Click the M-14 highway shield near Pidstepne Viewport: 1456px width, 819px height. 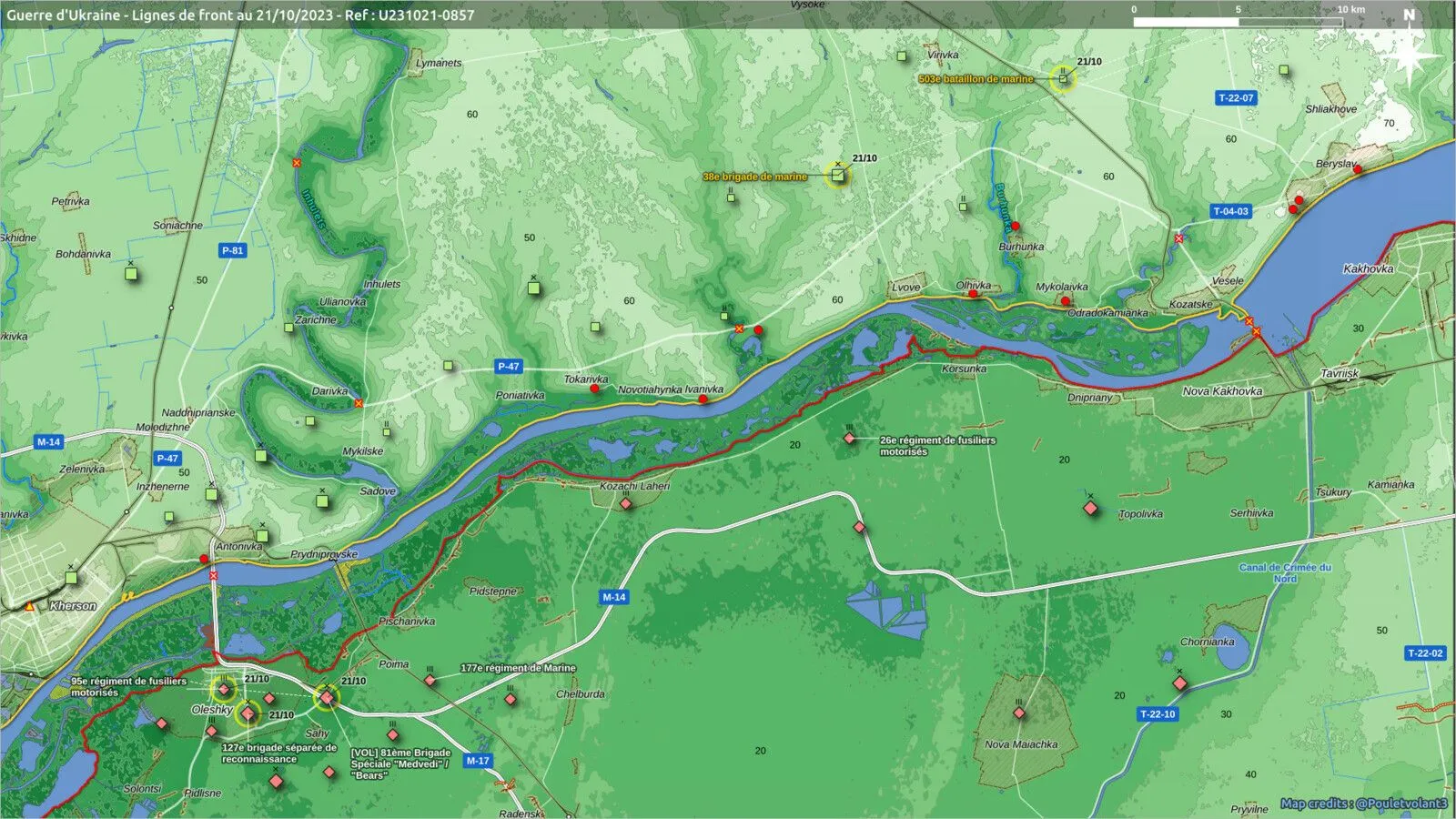(614, 597)
